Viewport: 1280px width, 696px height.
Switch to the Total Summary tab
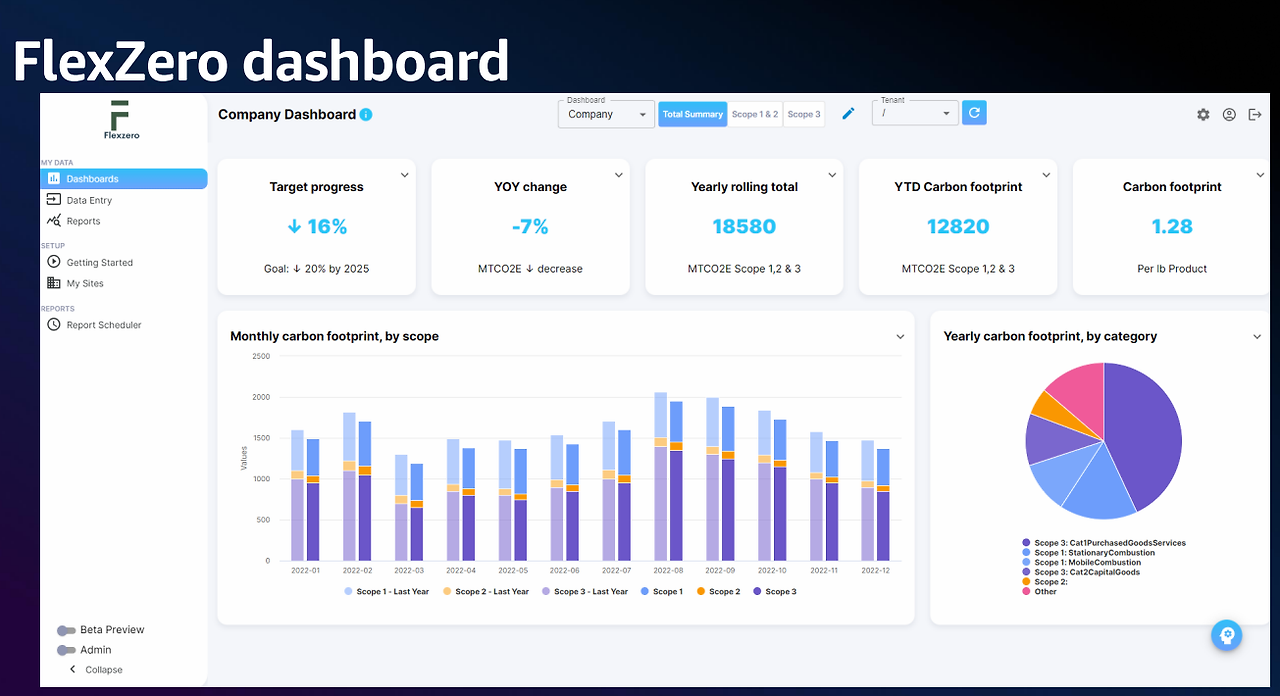point(692,114)
